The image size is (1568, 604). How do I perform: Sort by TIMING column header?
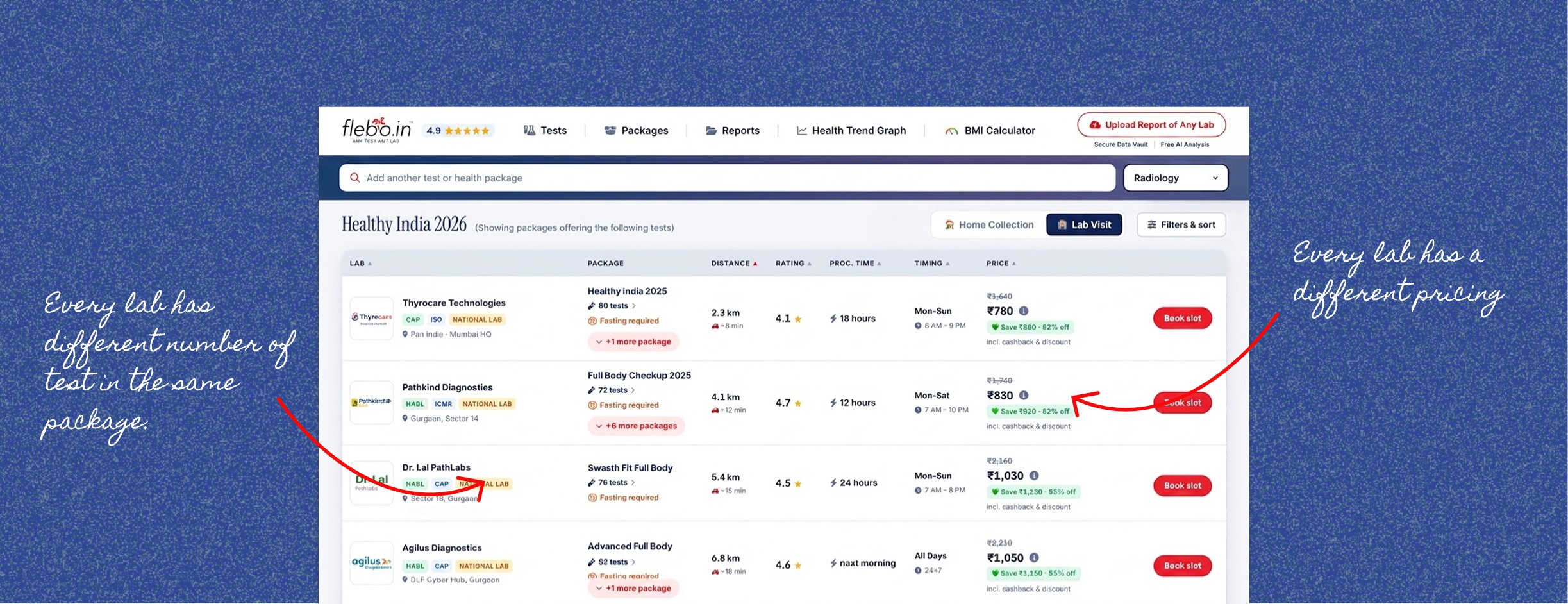pyautogui.click(x=931, y=264)
